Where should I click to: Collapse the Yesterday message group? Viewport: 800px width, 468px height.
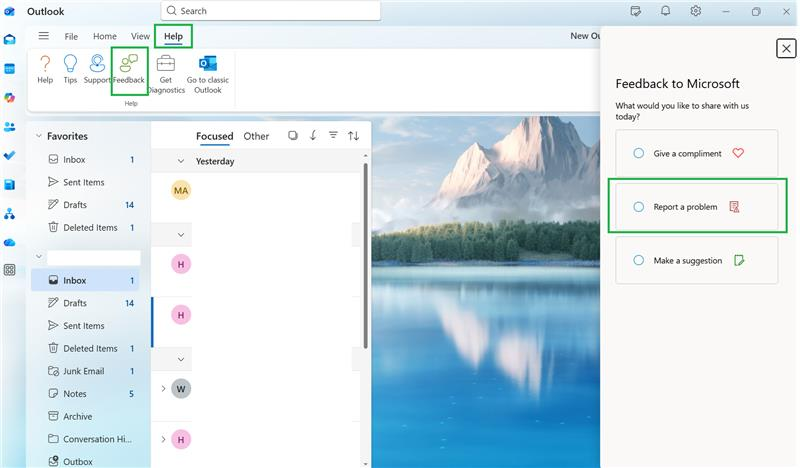(181, 161)
